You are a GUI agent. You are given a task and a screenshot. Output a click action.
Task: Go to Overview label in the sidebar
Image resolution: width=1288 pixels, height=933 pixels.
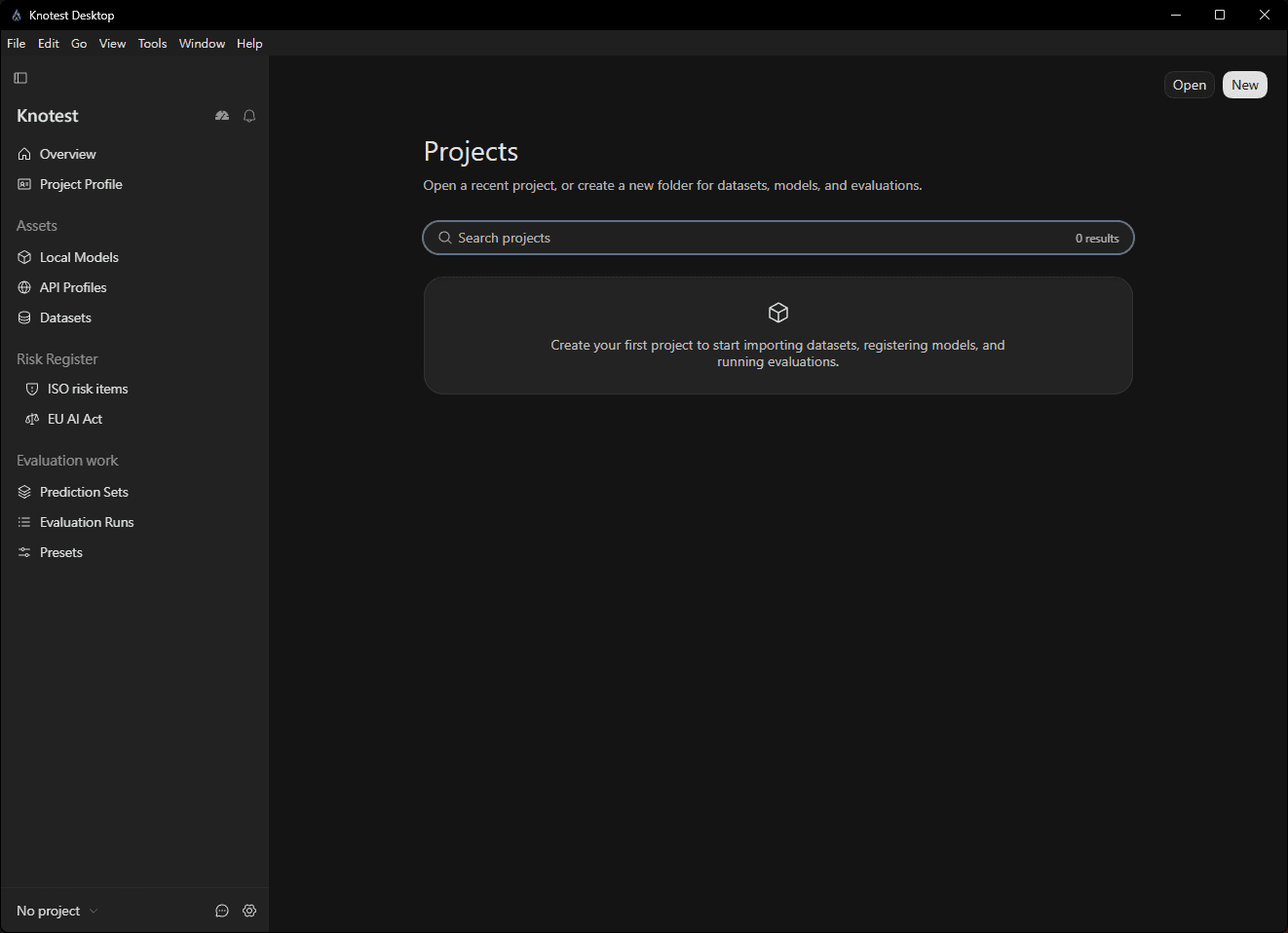click(68, 154)
